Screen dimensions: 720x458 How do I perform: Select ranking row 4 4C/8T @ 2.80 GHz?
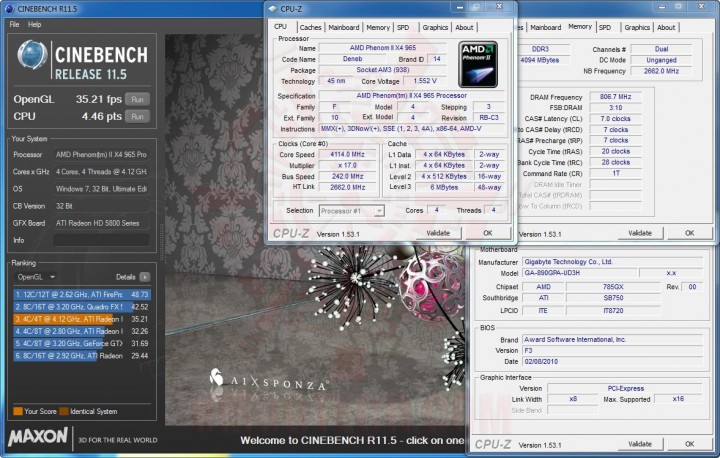click(x=82, y=331)
